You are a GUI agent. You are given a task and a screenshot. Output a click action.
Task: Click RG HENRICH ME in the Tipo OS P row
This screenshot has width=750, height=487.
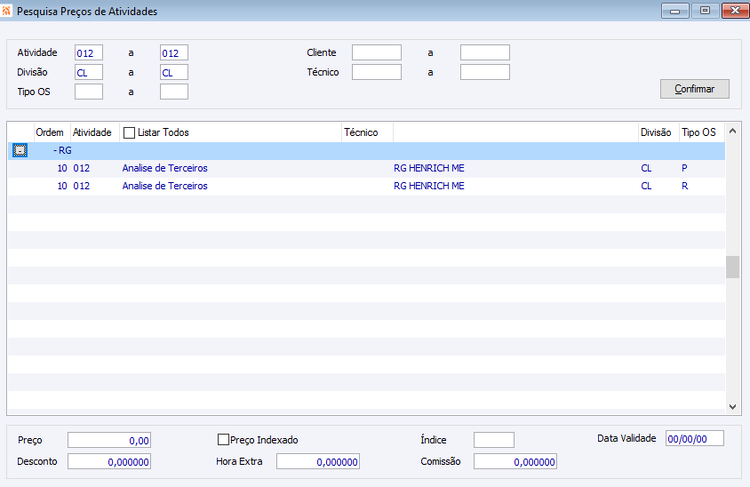tap(429, 168)
